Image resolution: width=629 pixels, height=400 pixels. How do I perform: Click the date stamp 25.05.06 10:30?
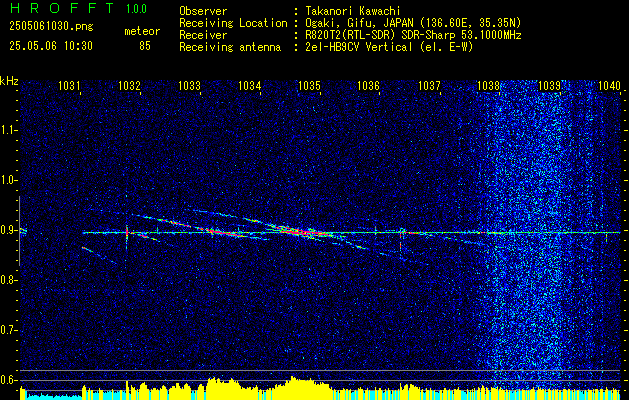click(51, 46)
